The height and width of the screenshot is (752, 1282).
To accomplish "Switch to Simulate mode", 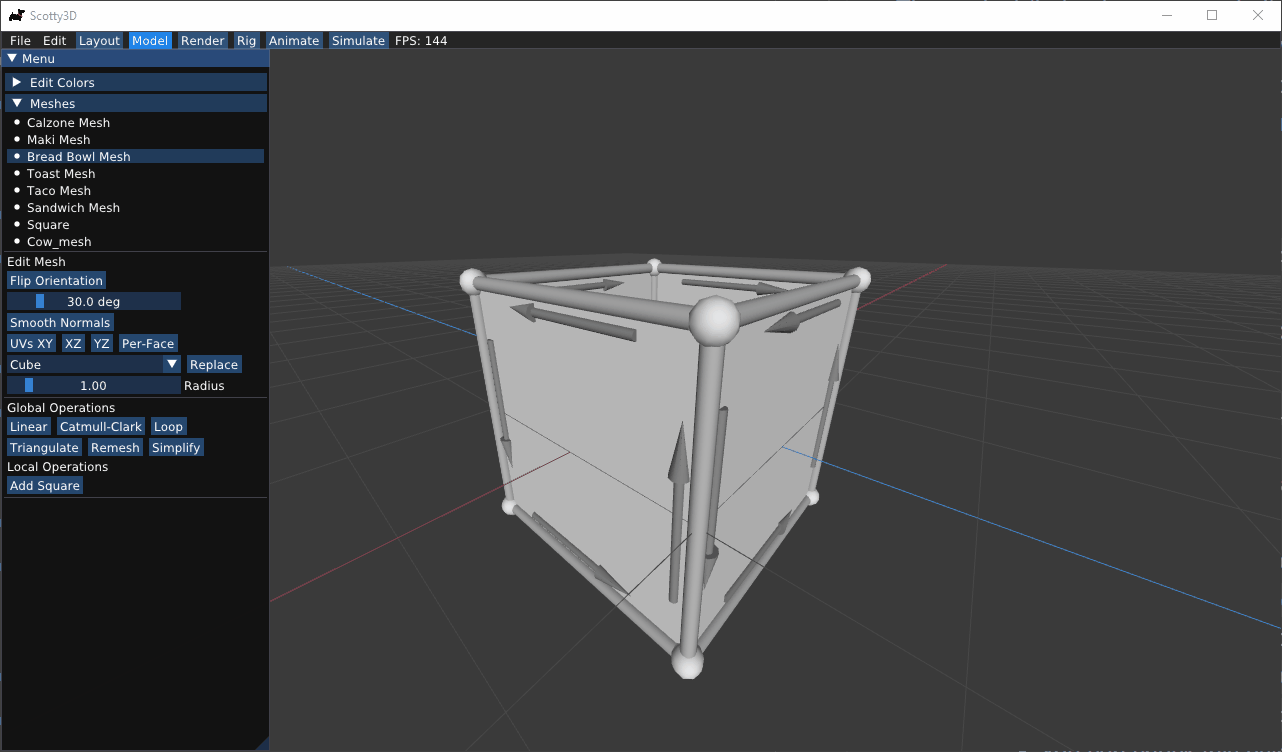I will (x=358, y=41).
